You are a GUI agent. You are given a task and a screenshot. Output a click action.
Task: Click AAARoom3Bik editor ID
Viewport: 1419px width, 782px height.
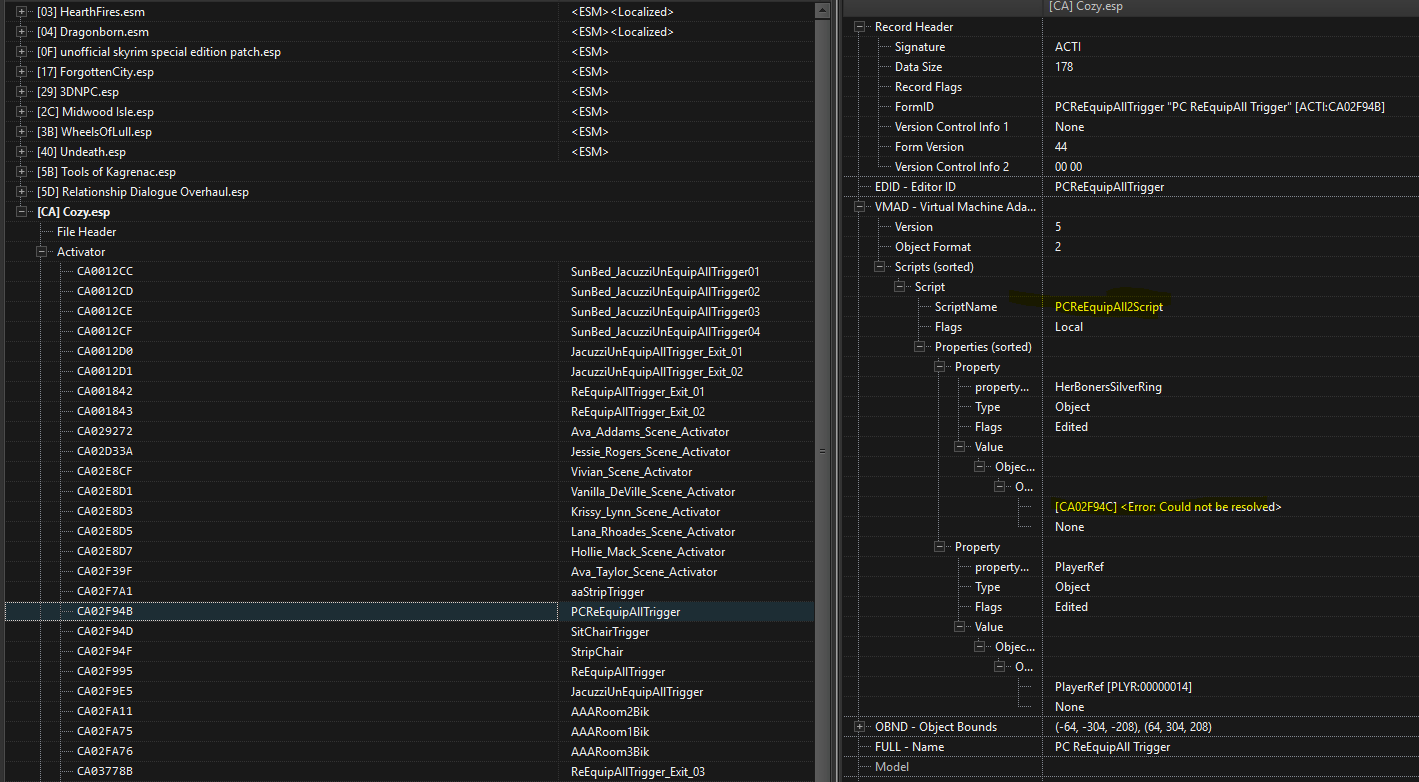point(610,752)
